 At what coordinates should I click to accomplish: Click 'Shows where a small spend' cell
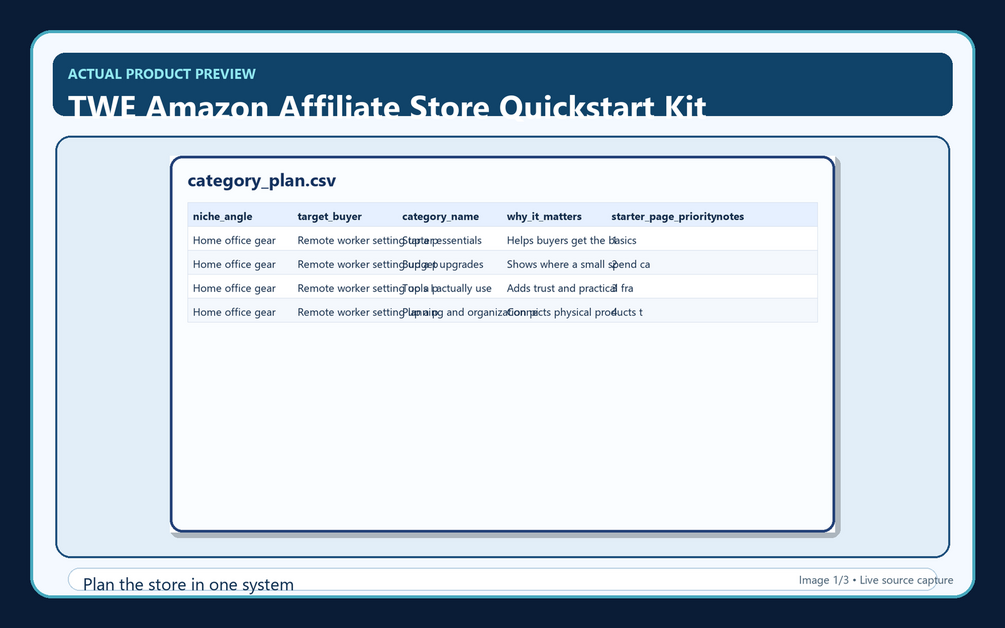click(x=578, y=264)
